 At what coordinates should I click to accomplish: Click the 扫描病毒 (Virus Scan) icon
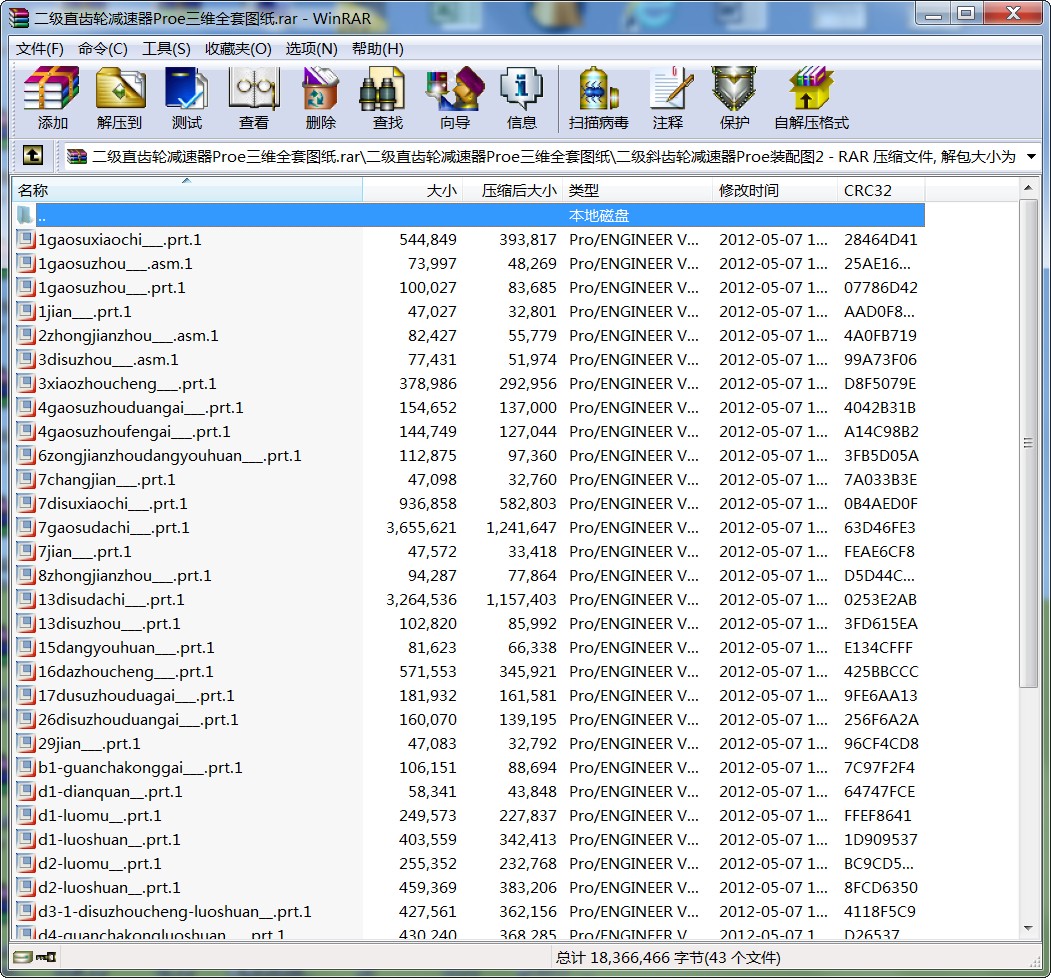pyautogui.click(x=599, y=98)
